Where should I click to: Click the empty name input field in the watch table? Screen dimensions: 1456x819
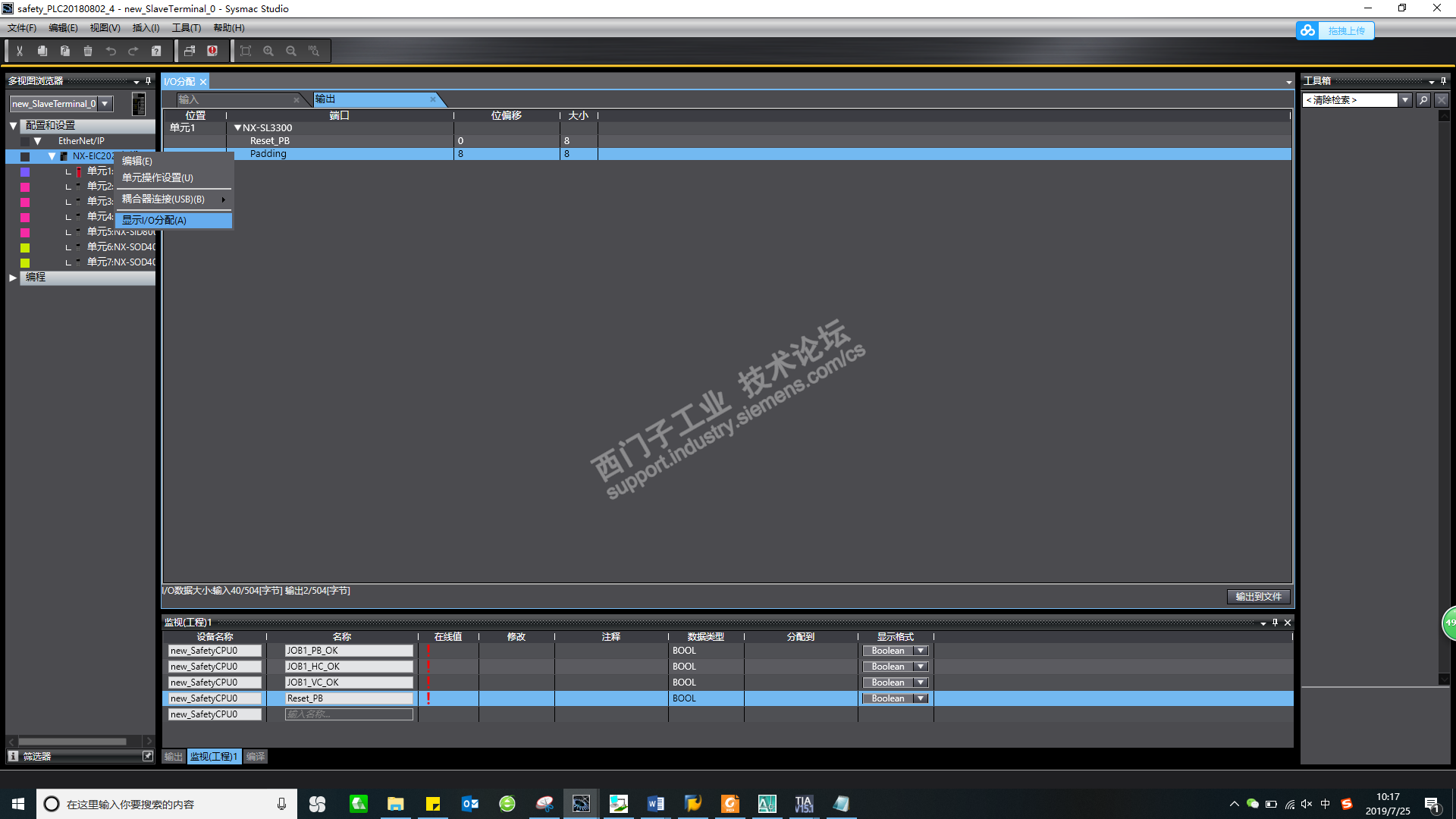(349, 714)
